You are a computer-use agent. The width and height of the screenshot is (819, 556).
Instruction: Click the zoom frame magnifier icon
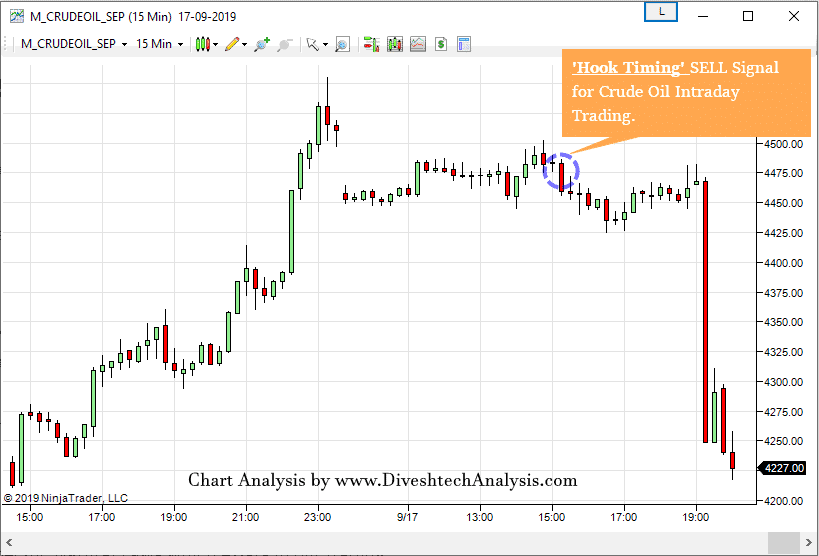pyautogui.click(x=342, y=44)
